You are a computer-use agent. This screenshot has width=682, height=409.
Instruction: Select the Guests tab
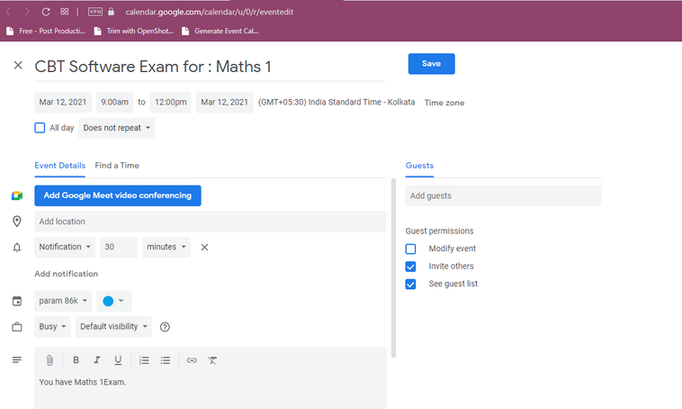pyautogui.click(x=419, y=165)
